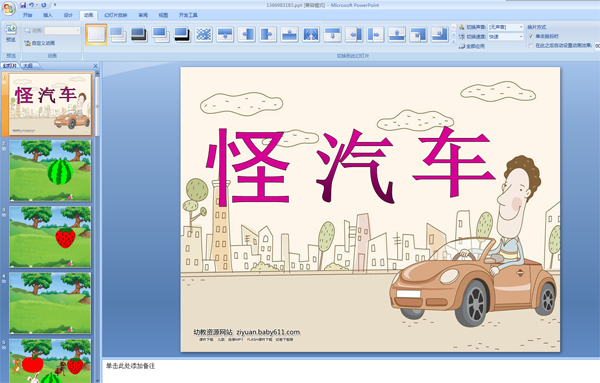This screenshot has width=600, height=383.
Task: Open the 视图 ribbon tab
Action: click(x=163, y=15)
